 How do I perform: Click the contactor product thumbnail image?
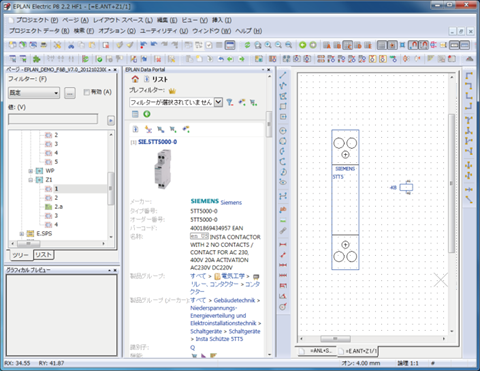click(163, 169)
